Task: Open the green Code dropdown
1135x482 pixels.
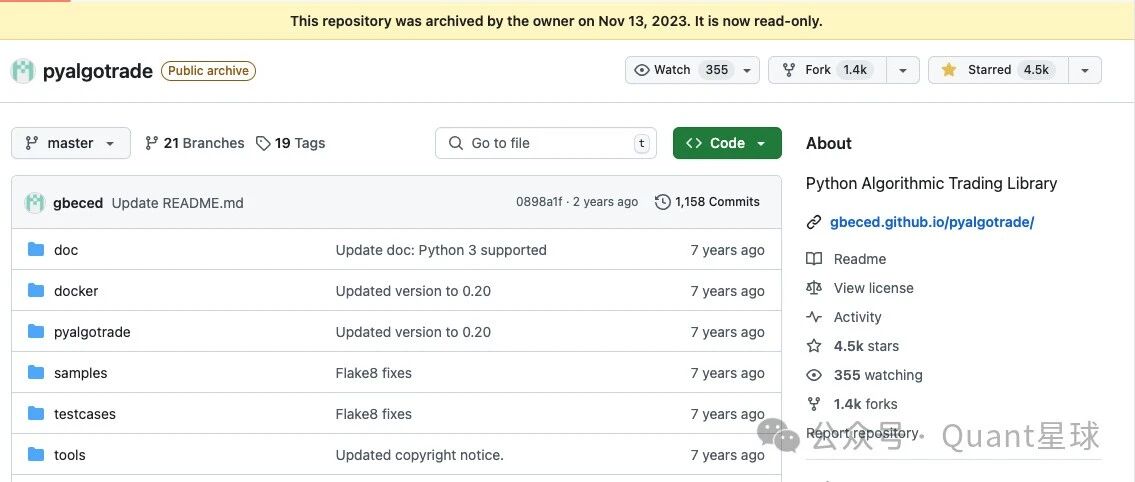Action: click(727, 143)
